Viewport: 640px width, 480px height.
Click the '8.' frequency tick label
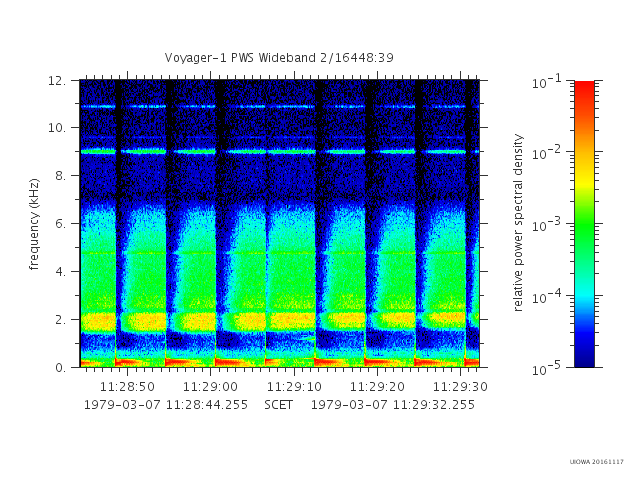coord(60,176)
